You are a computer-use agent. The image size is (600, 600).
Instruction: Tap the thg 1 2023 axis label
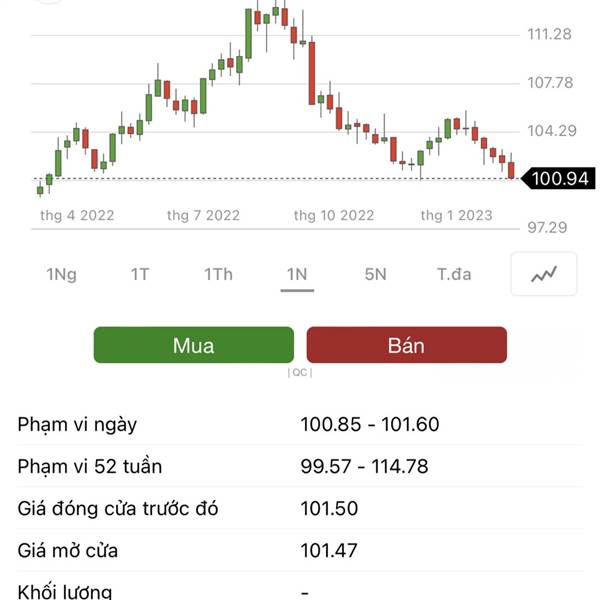457,215
